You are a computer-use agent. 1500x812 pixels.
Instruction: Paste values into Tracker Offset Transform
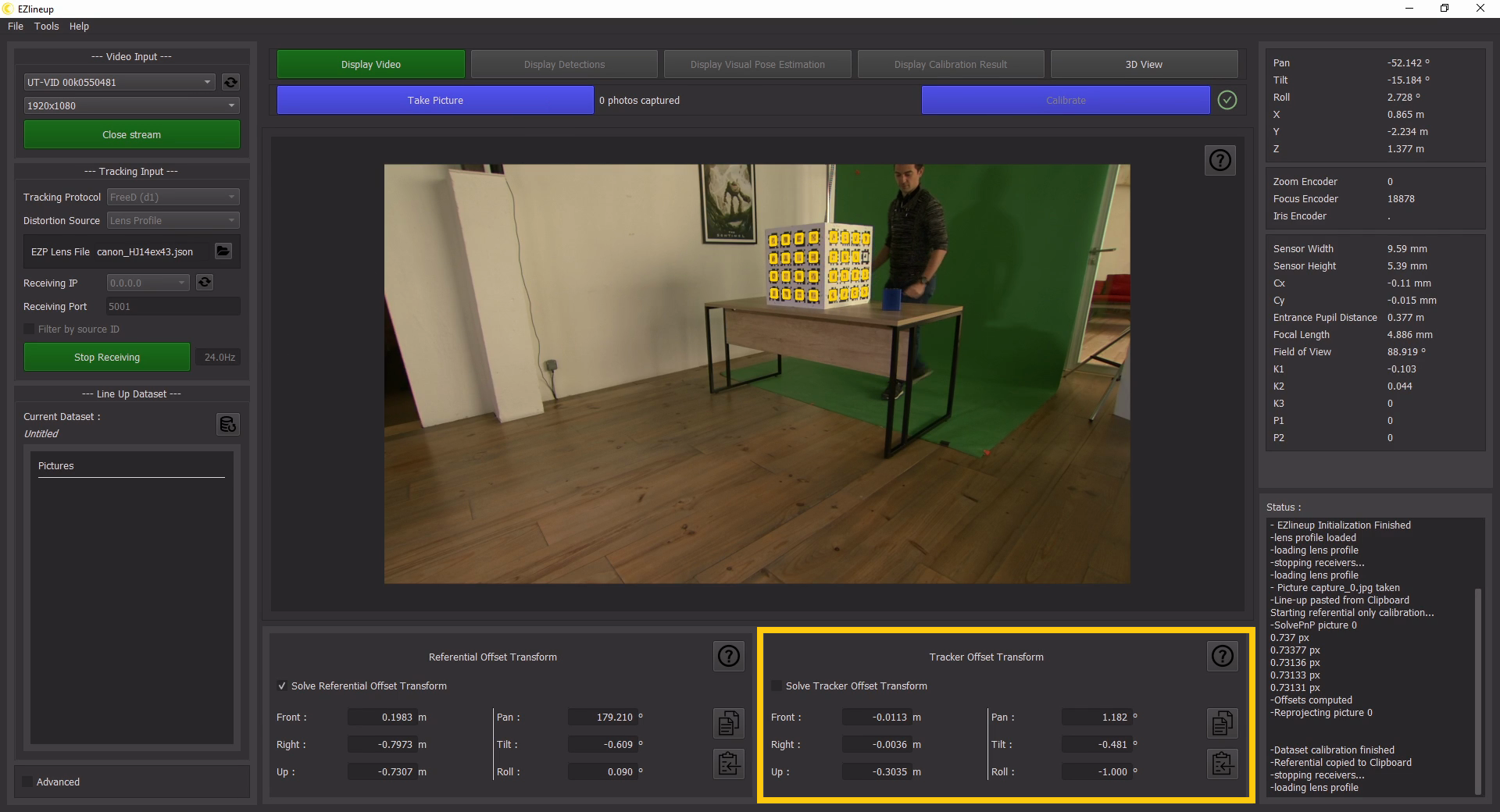coord(1222,764)
